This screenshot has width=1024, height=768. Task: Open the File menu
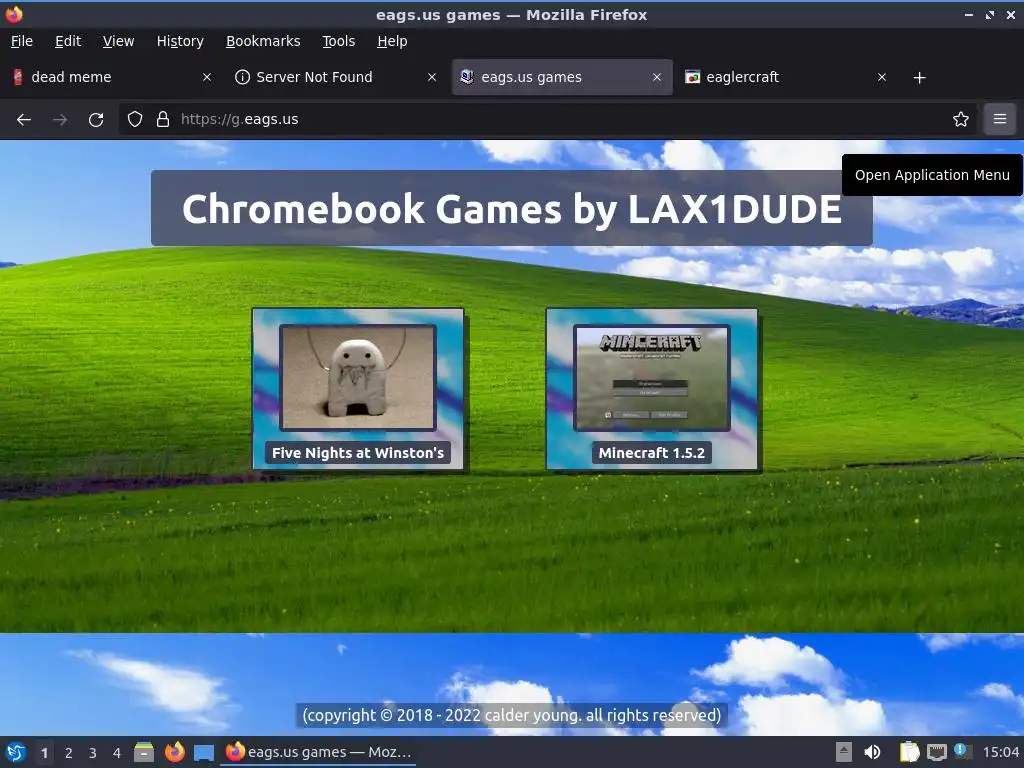click(x=22, y=41)
